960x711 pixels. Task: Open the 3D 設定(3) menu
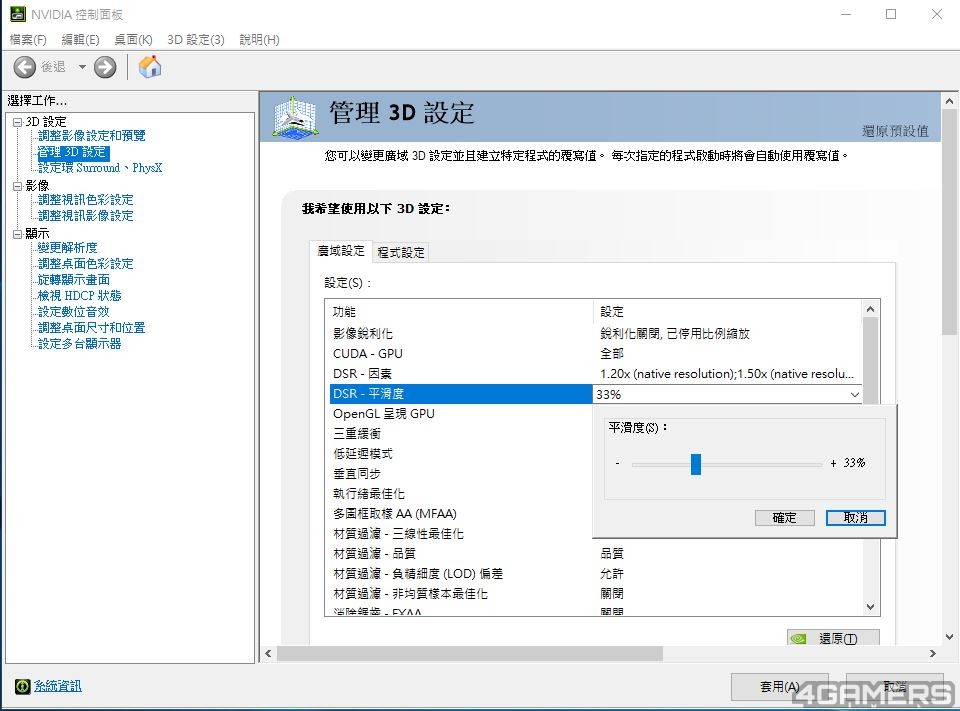(x=196, y=40)
